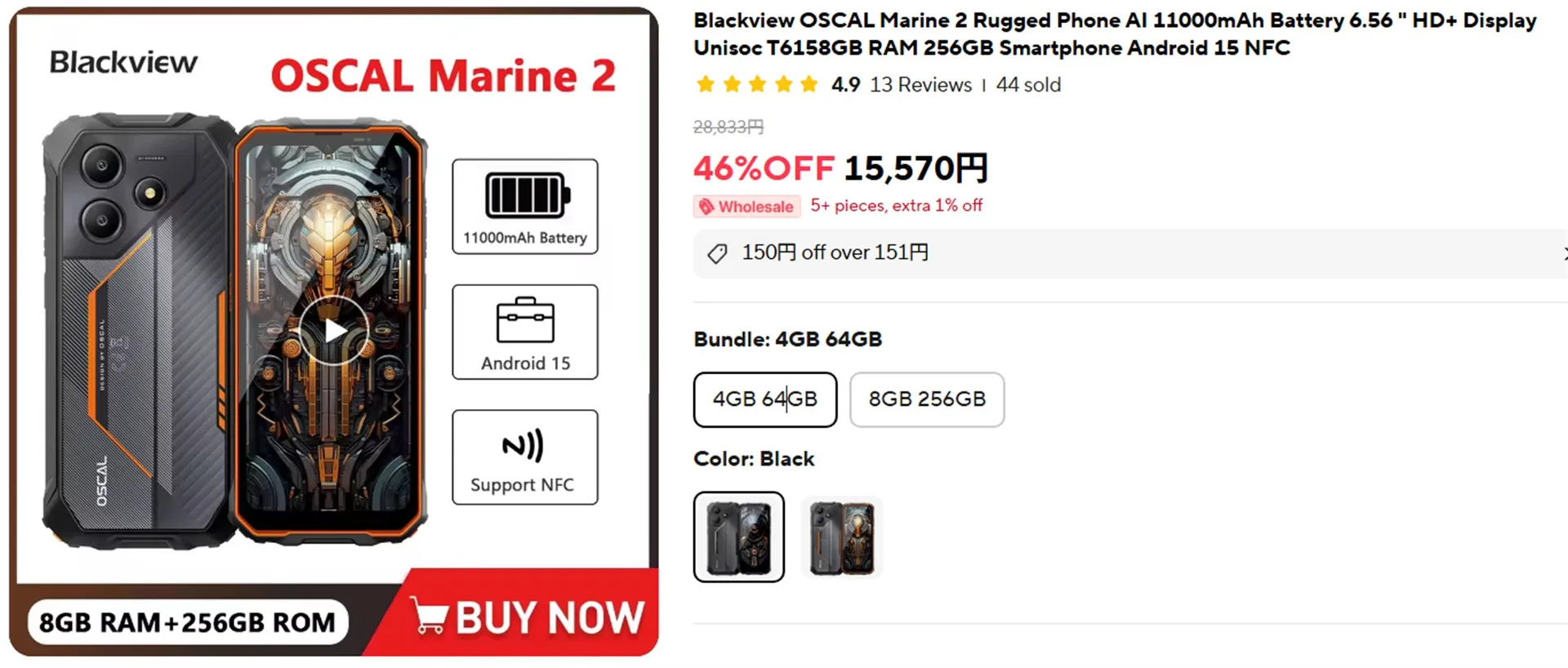Viewport: 1568px width, 668px height.
Task: Click the five-star rating icons
Action: [x=756, y=85]
